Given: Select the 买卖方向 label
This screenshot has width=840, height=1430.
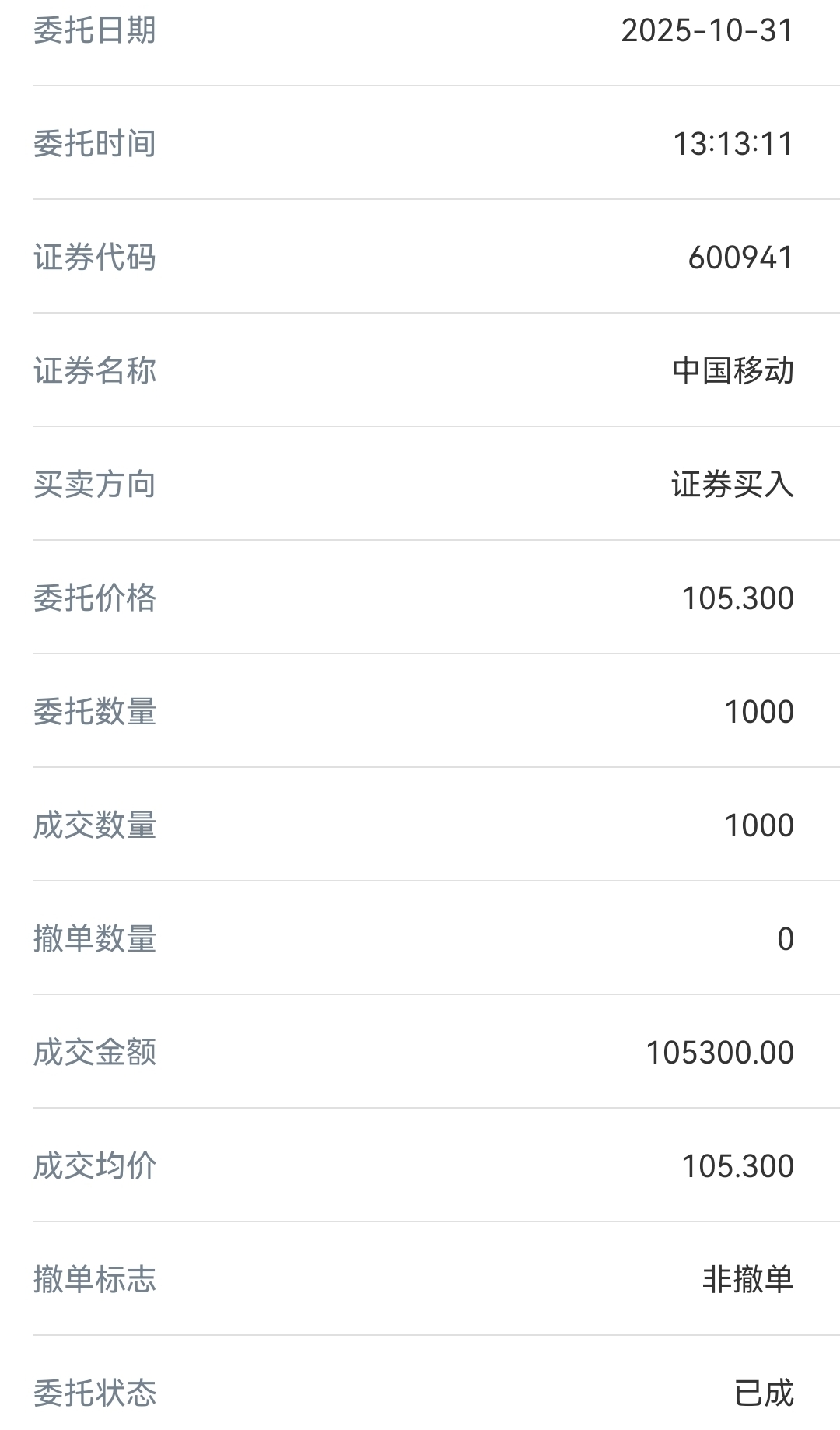Looking at the screenshot, I should click(95, 485).
